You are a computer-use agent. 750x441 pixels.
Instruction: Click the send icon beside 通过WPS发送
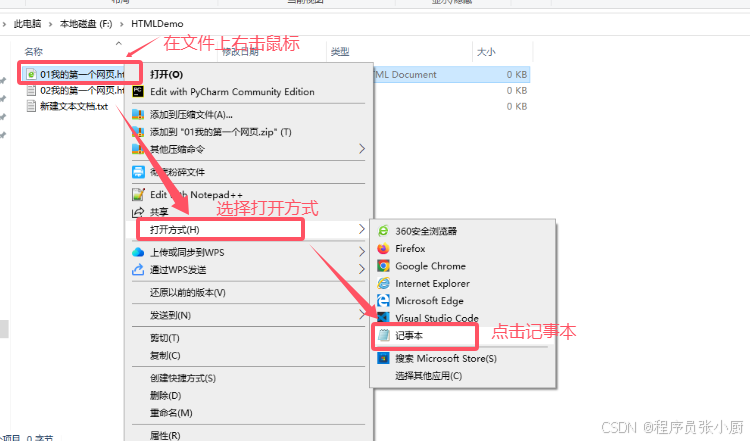138,269
